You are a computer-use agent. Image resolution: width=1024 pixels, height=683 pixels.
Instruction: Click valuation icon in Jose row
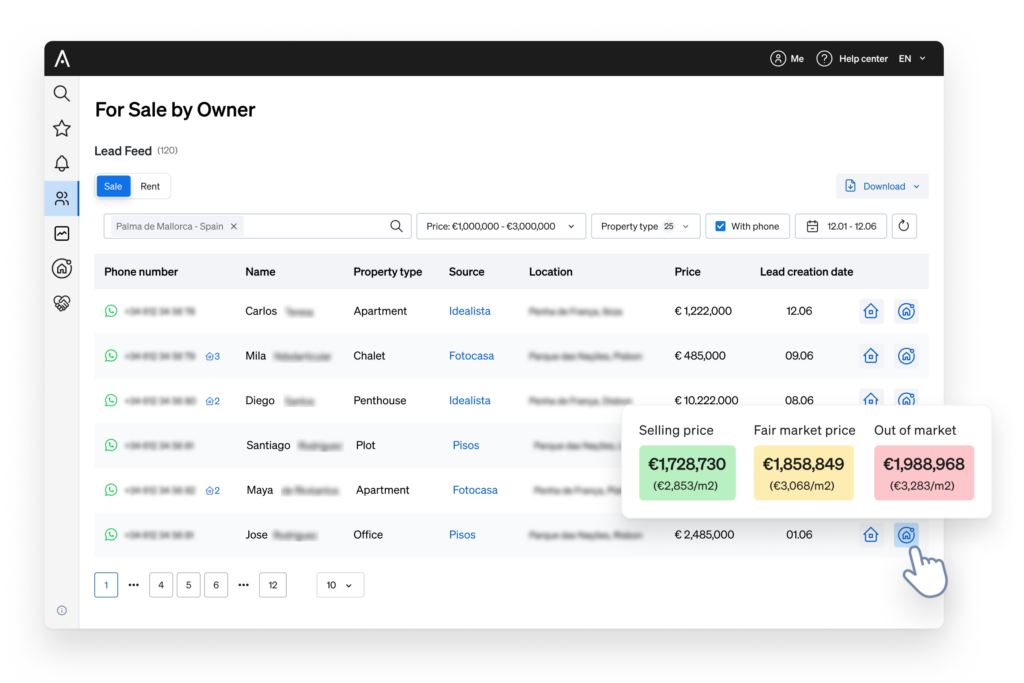click(x=906, y=535)
